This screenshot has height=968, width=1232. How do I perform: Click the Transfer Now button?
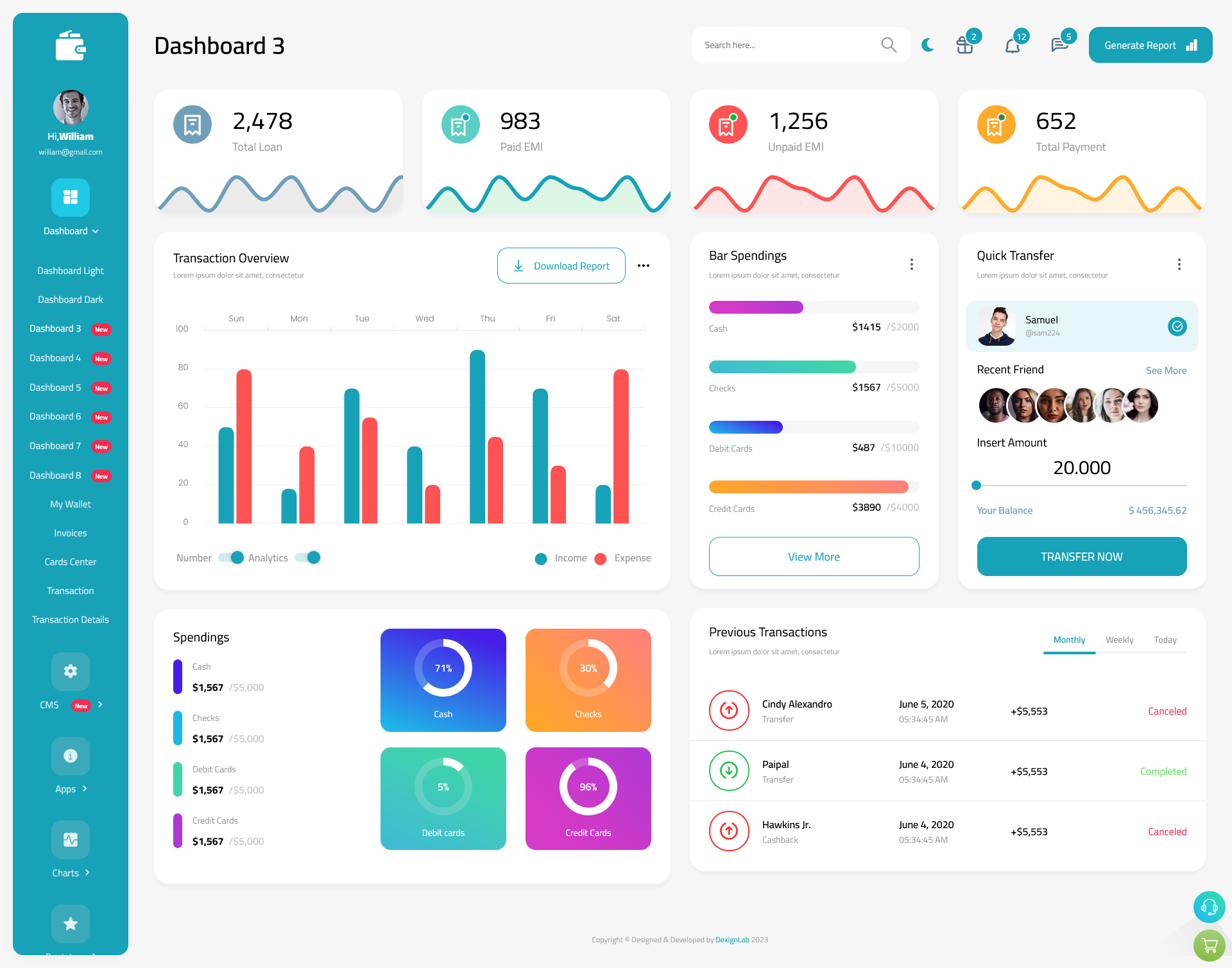[1082, 557]
